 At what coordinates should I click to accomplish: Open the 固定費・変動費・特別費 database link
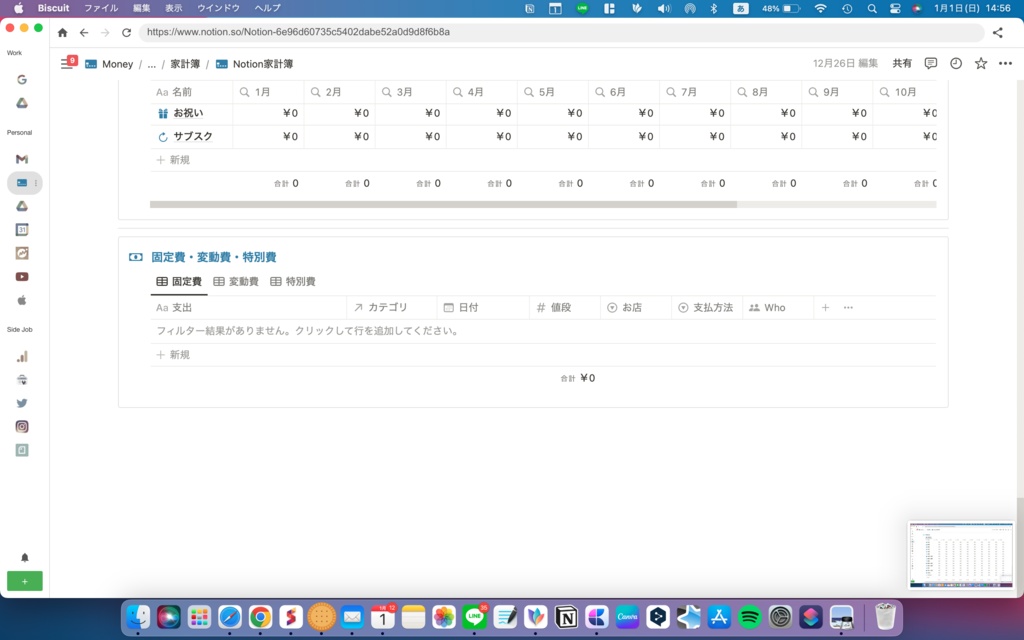pos(214,257)
